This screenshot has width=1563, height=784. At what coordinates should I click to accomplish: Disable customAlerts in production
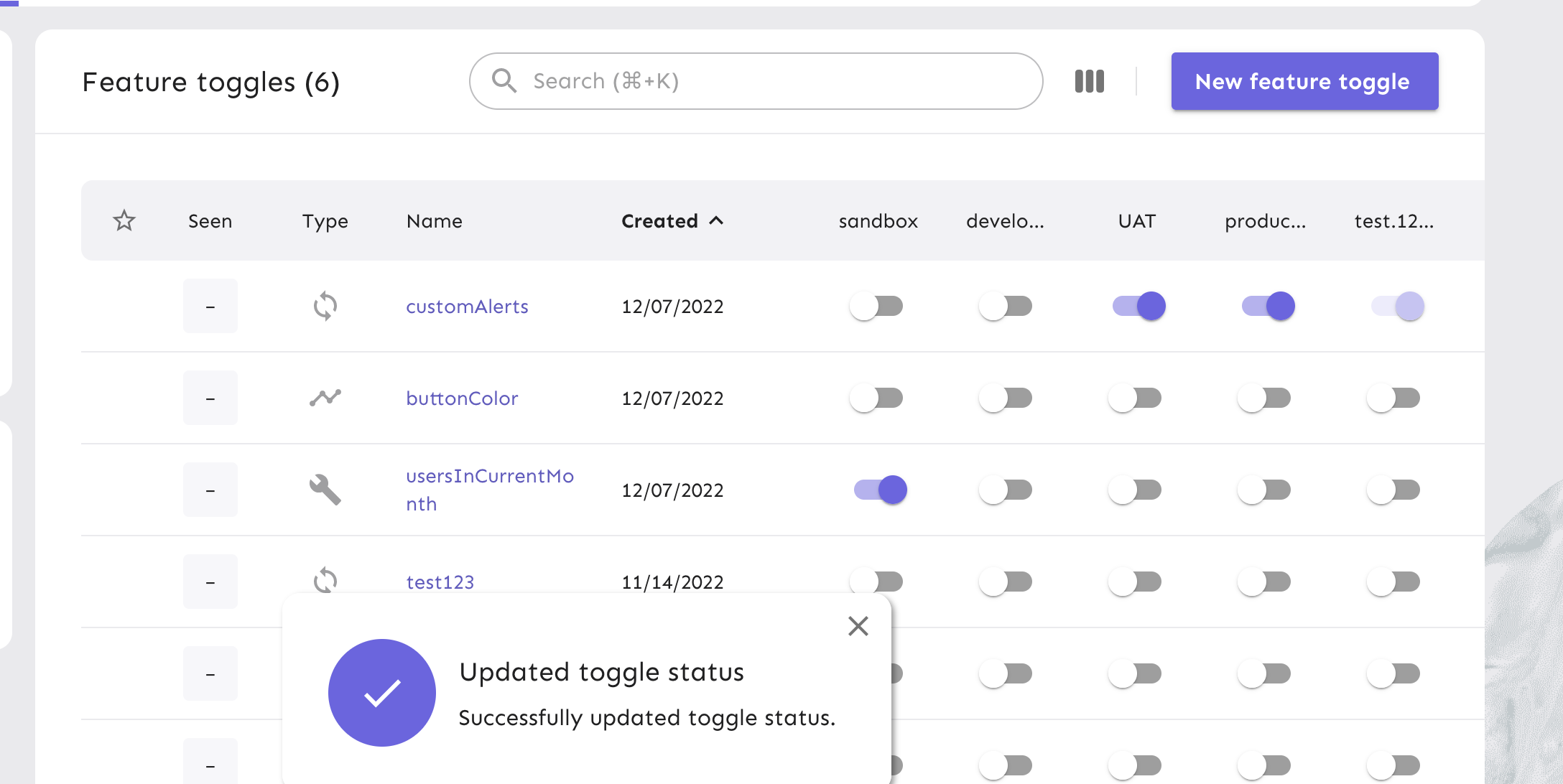pyautogui.click(x=1269, y=306)
